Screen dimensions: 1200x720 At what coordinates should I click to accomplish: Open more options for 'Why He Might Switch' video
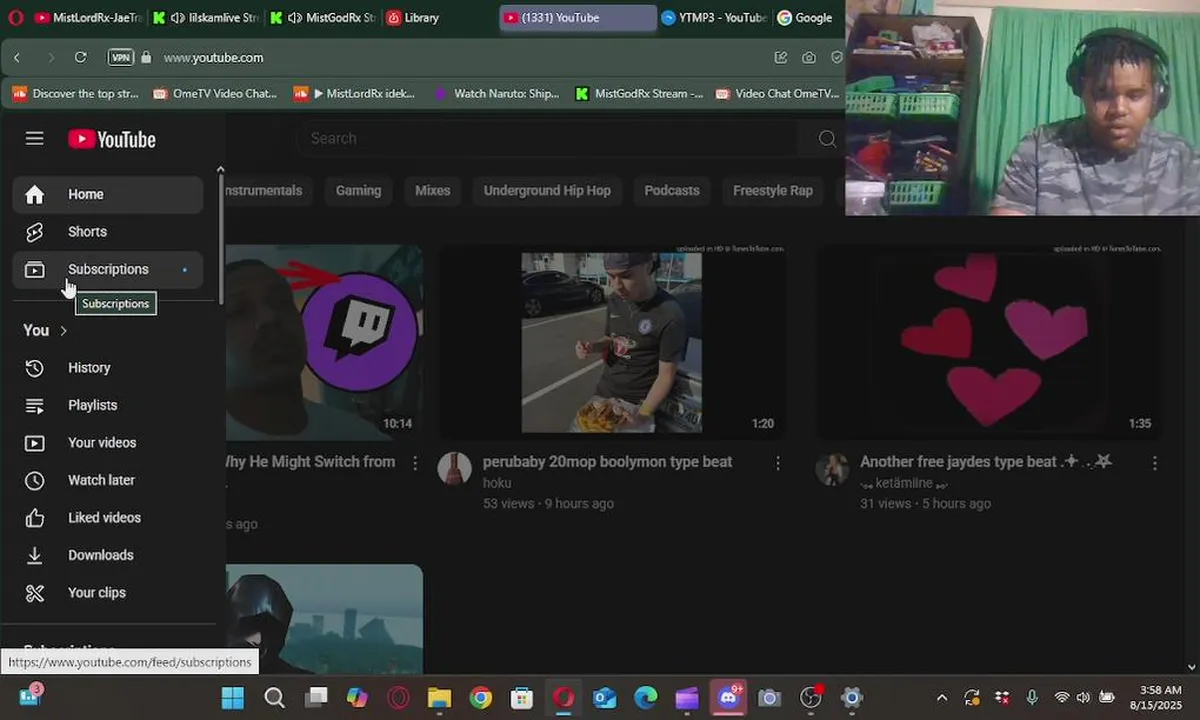click(415, 463)
